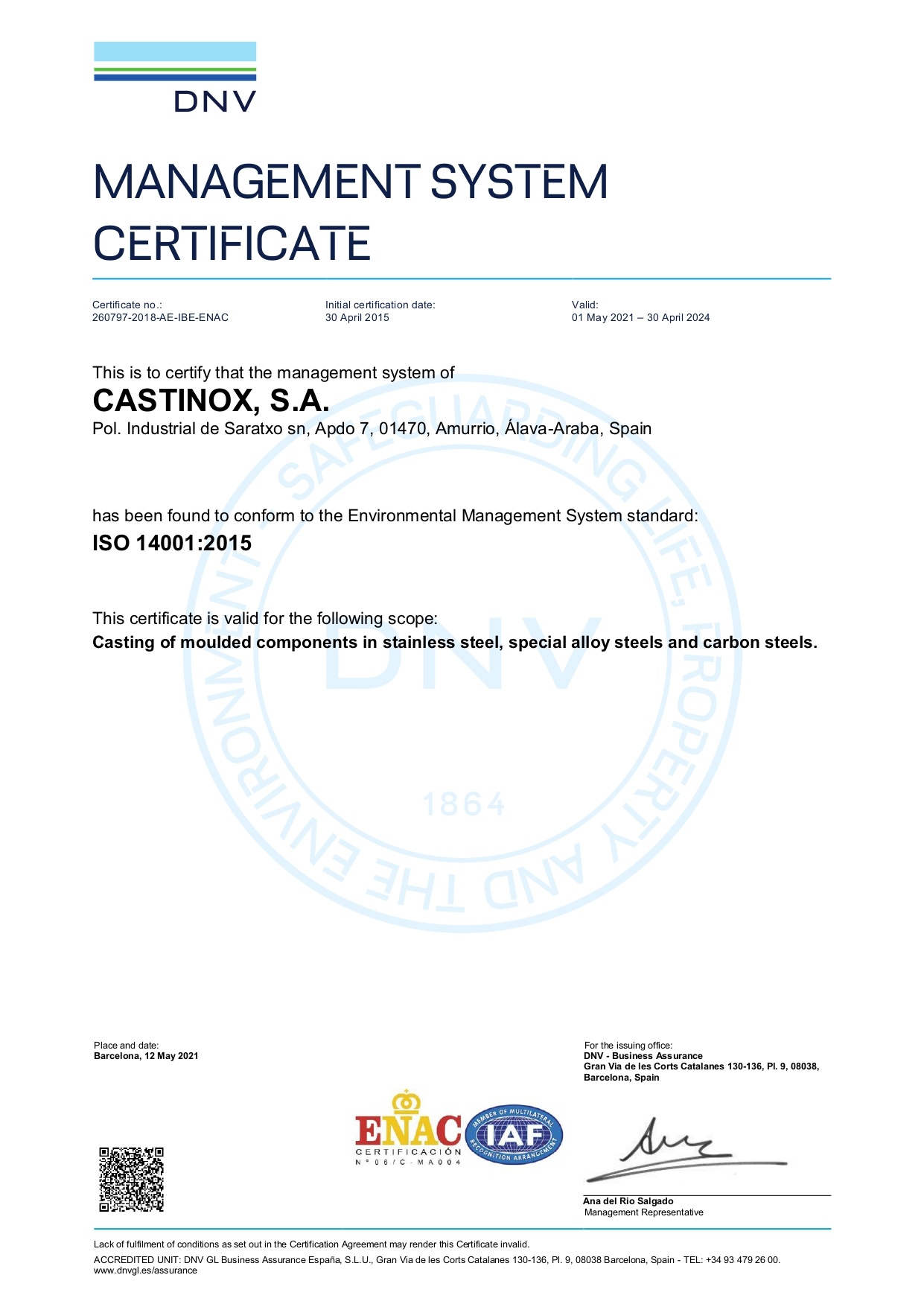Click the 'For the issuing office:' label

pos(628,1046)
